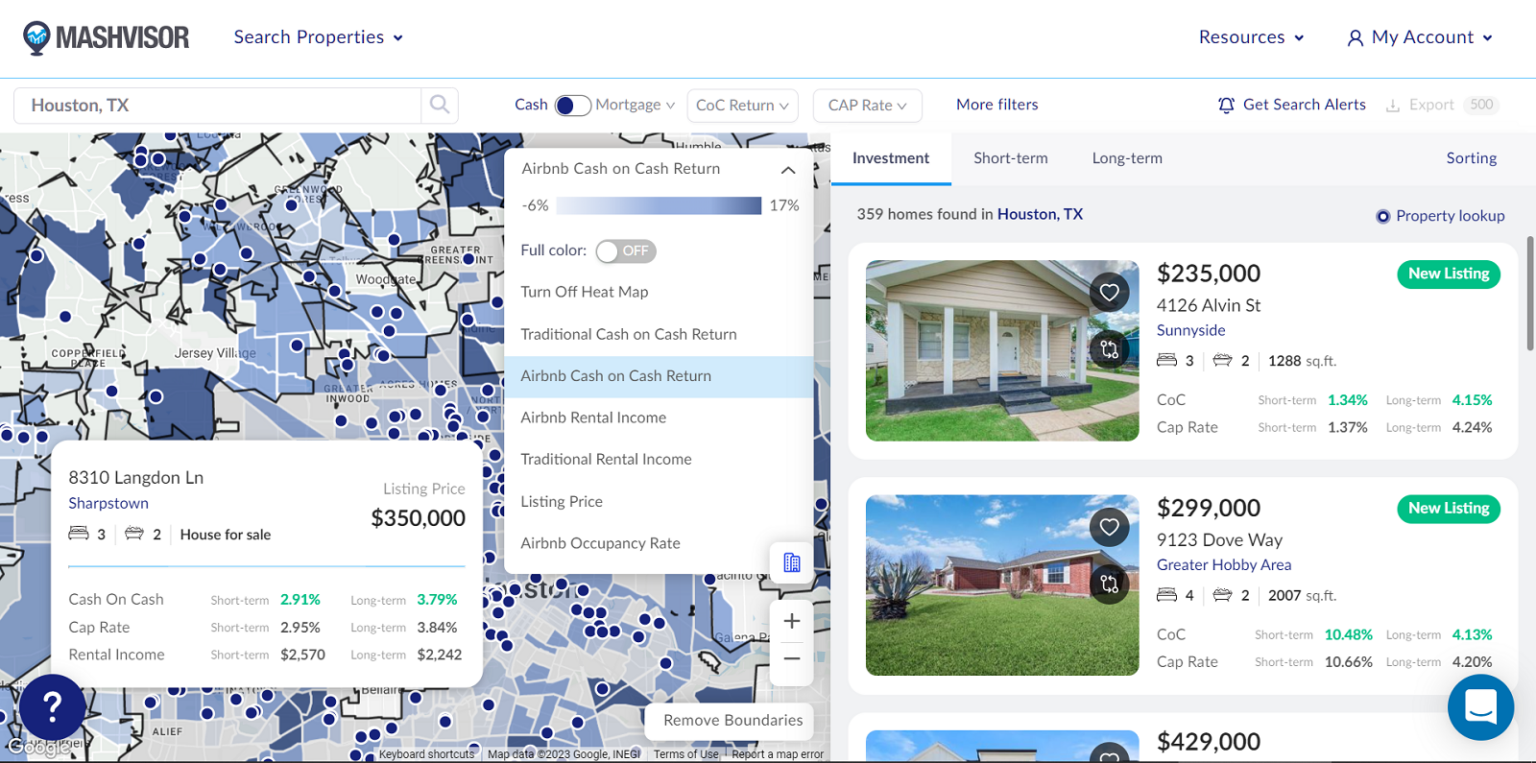Turn on Full color toggle
Viewport: 1536px width, 763px height.
626,251
